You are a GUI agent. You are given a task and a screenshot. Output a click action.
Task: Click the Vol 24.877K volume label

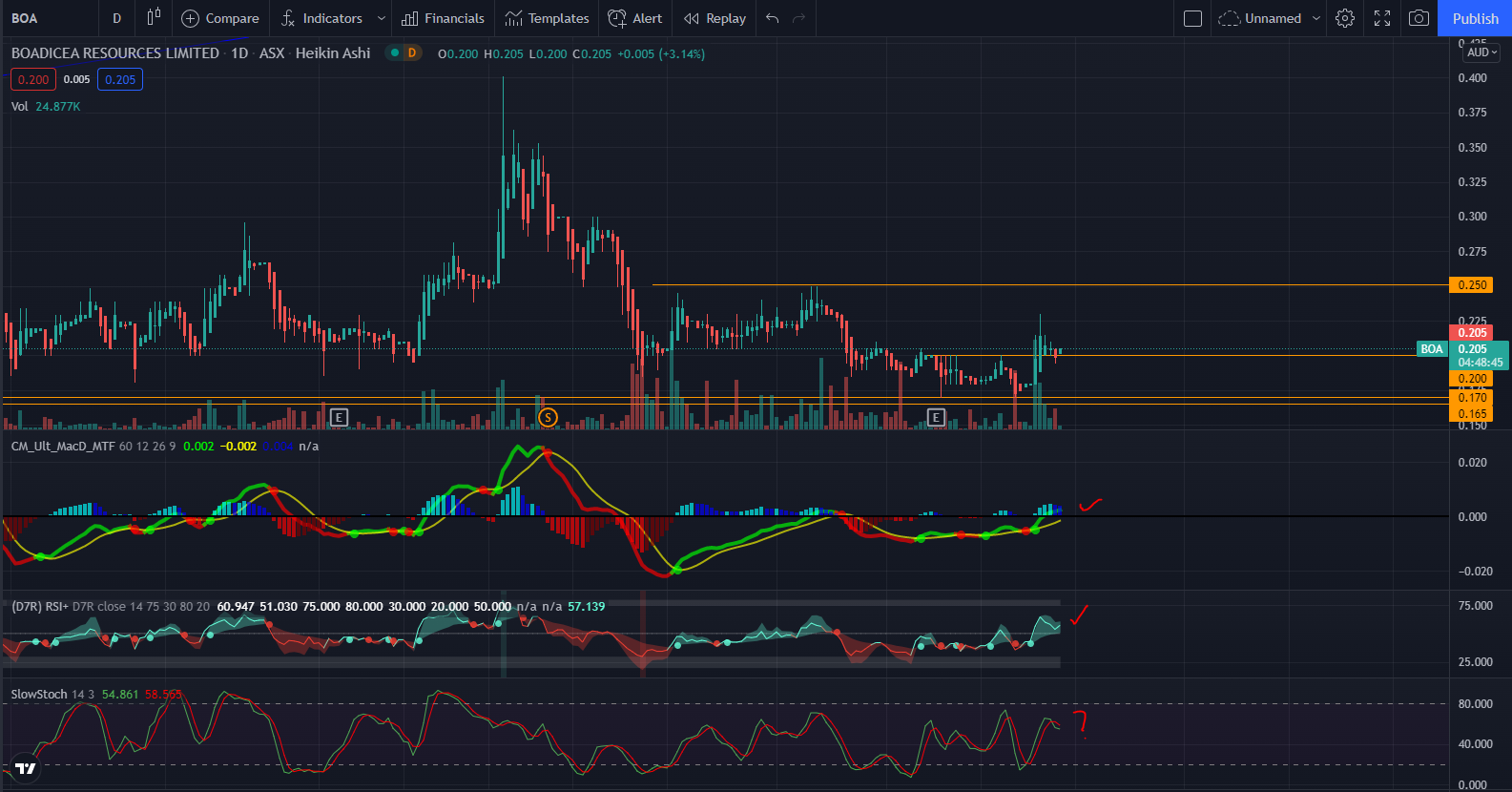click(x=46, y=106)
